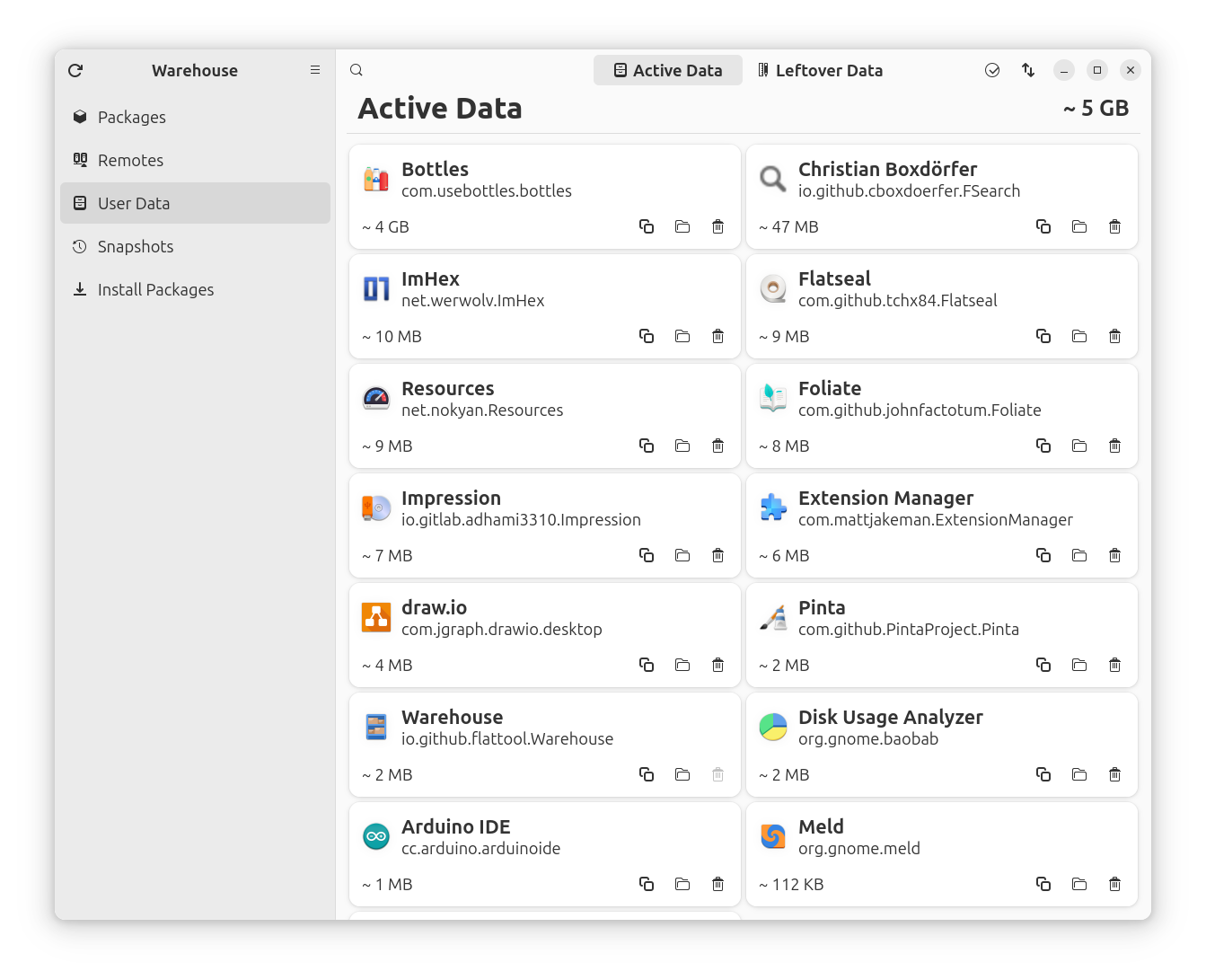The width and height of the screenshot is (1206, 980).
Task: Open Install Packages in sidebar
Action: point(195,289)
